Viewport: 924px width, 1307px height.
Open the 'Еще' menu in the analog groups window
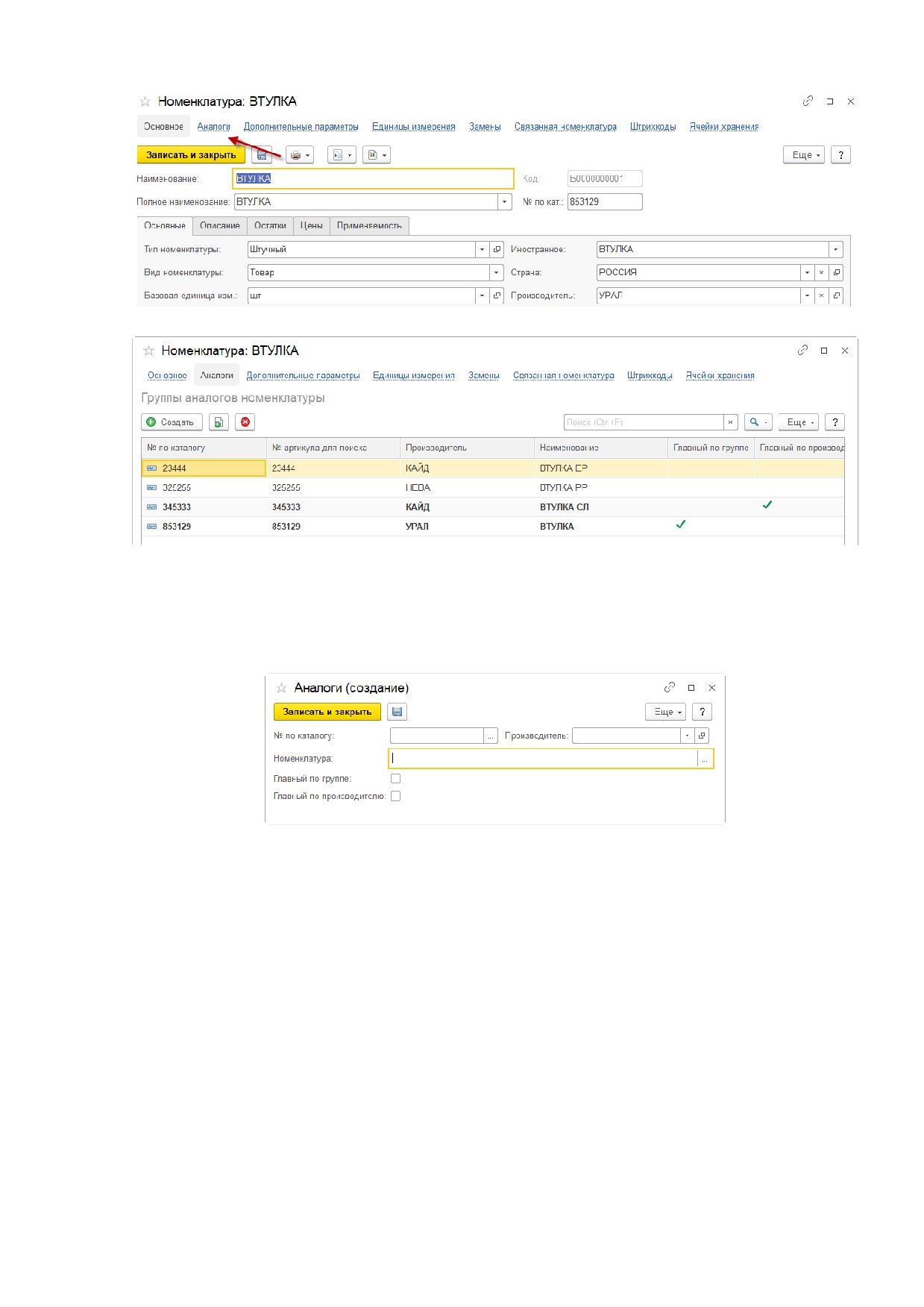[799, 422]
